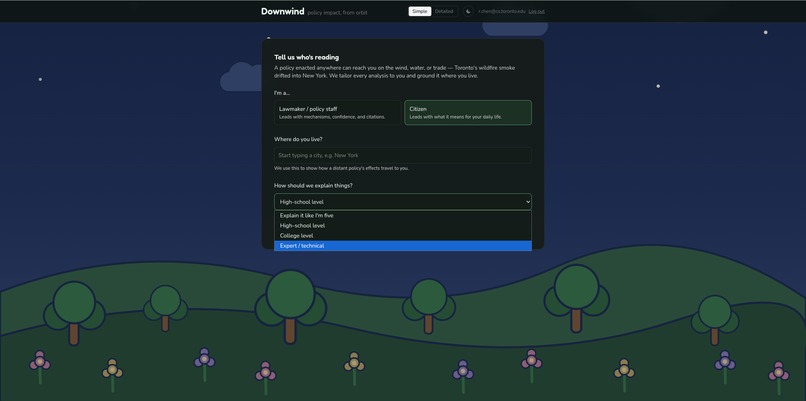The height and width of the screenshot is (401, 806).
Task: Focus the city input field
Action: point(402,155)
